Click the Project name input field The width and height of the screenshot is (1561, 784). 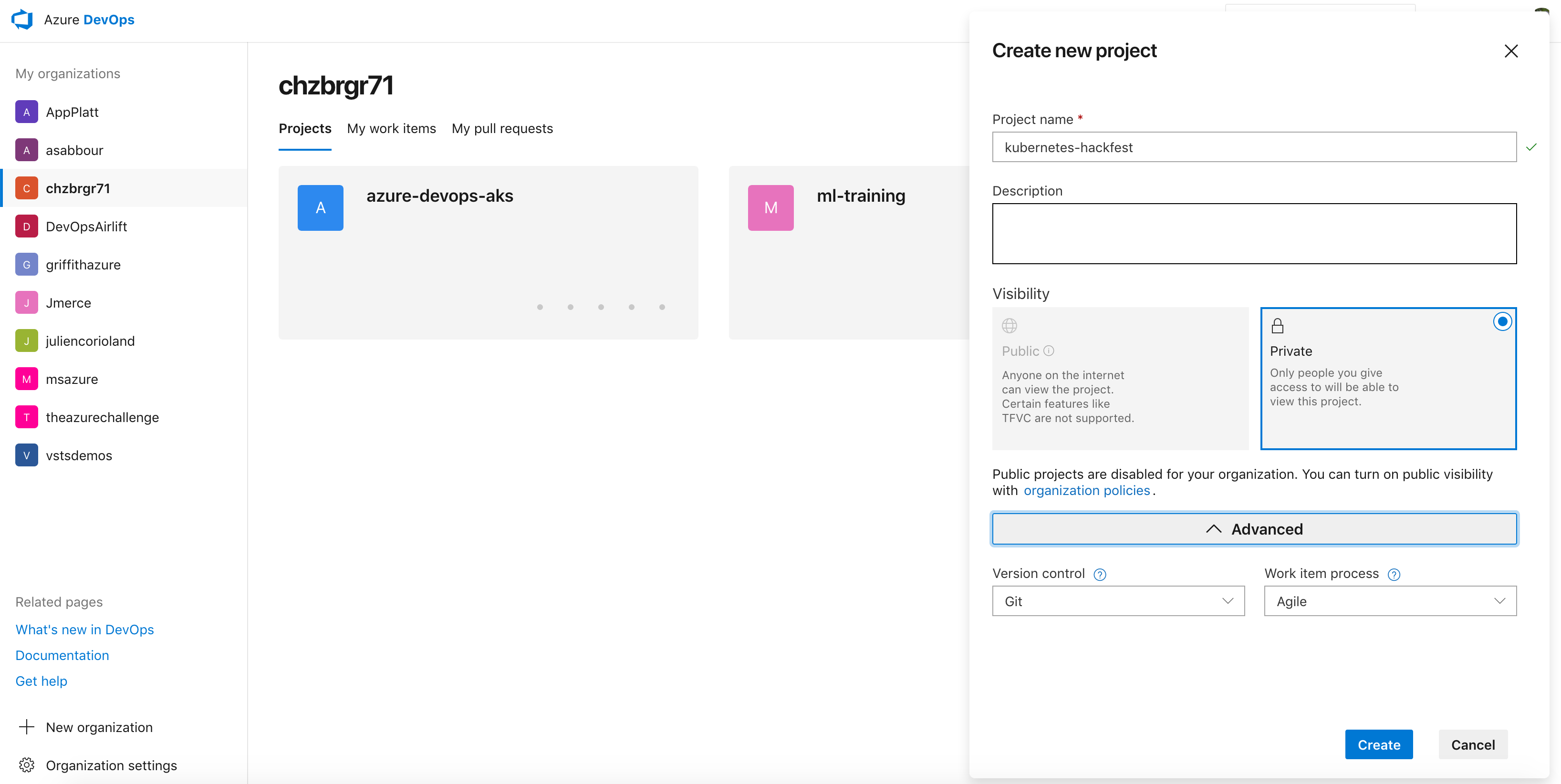(x=1254, y=147)
